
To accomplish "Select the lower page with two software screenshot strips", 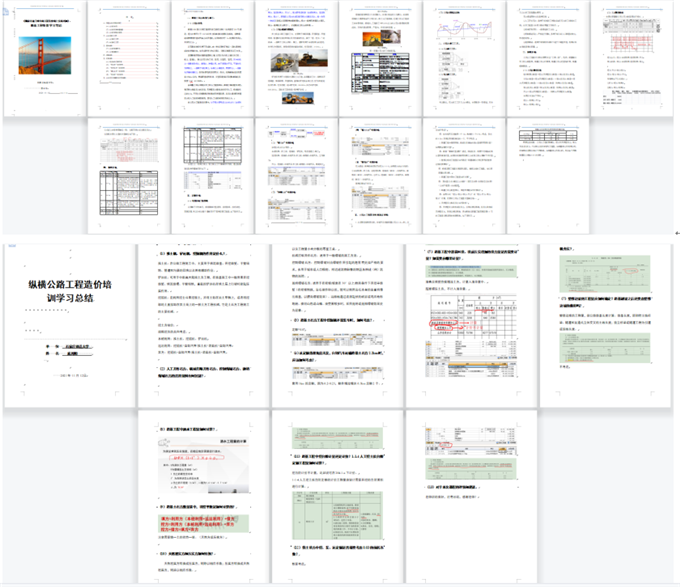I will [337, 326].
